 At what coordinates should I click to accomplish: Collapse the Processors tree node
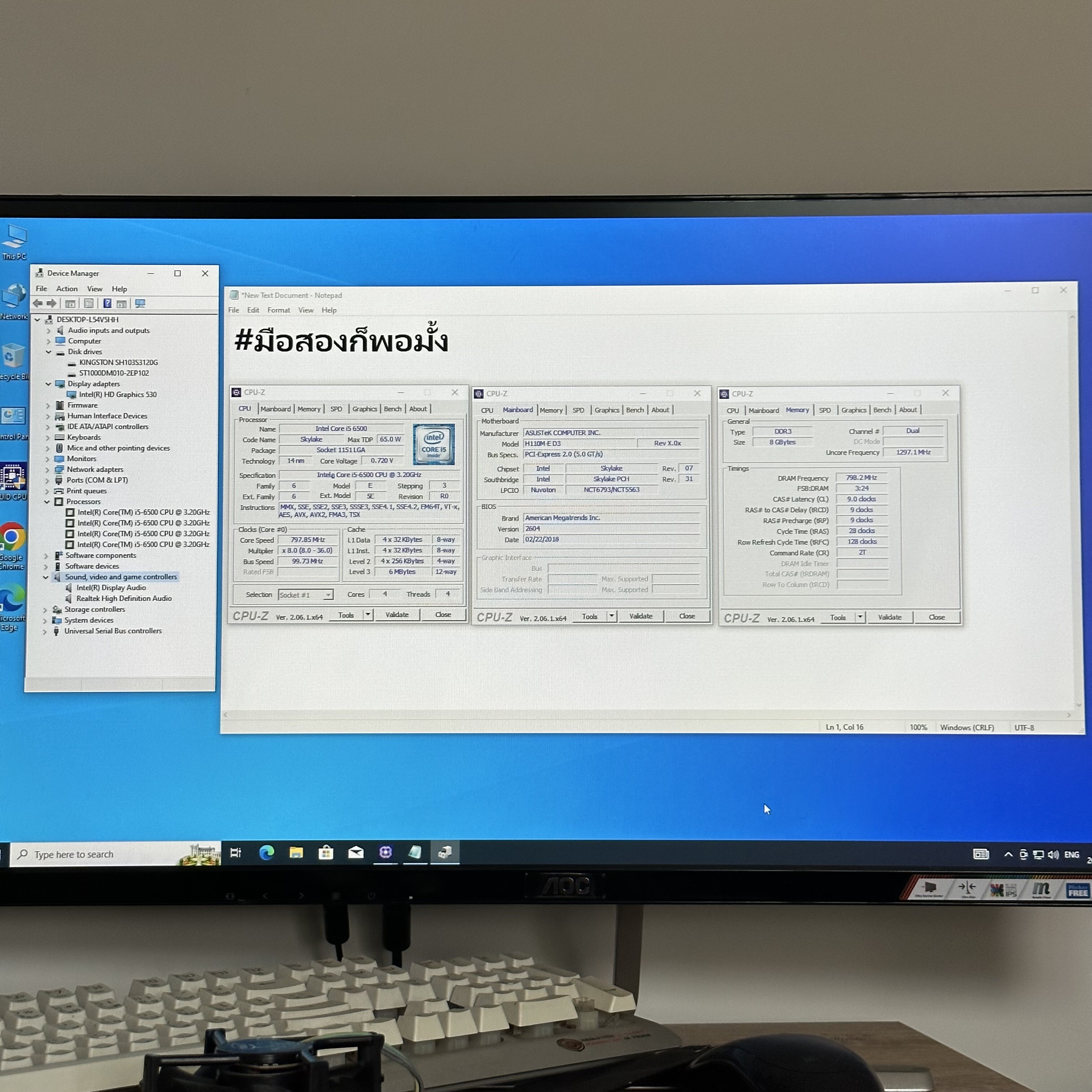pos(47,502)
